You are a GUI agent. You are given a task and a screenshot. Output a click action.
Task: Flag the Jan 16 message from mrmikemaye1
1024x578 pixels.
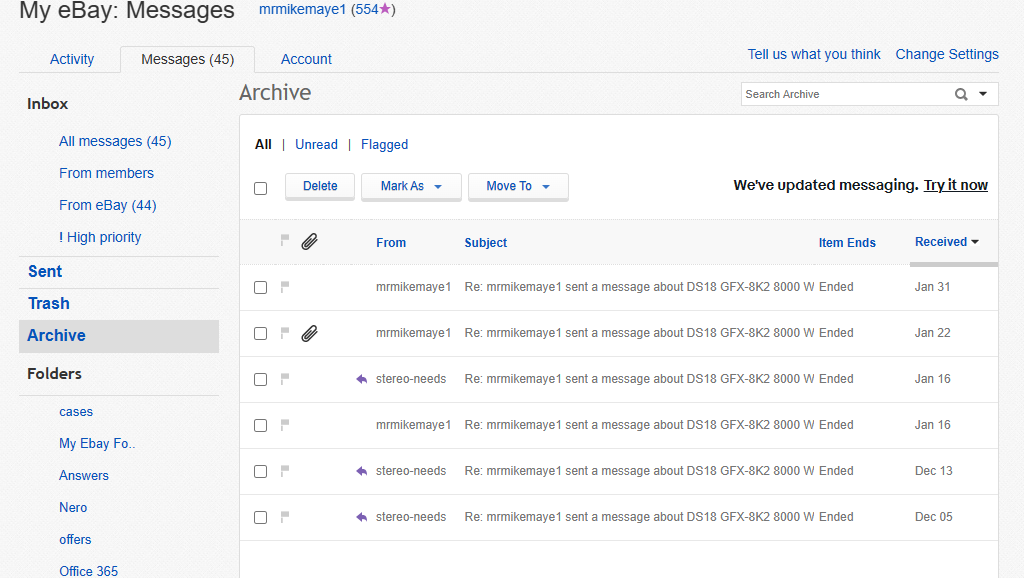click(x=285, y=425)
